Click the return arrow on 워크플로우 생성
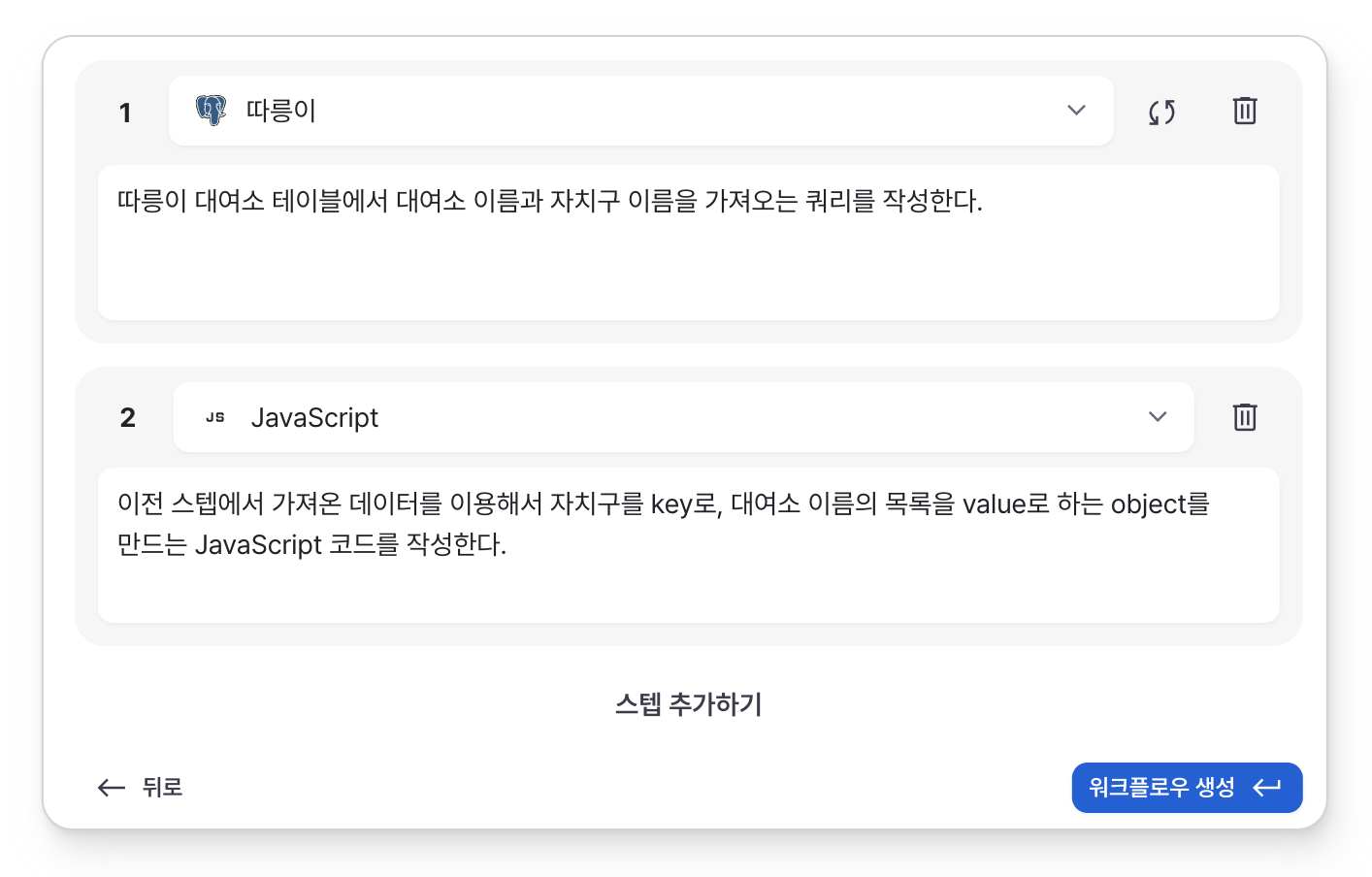 click(1267, 788)
